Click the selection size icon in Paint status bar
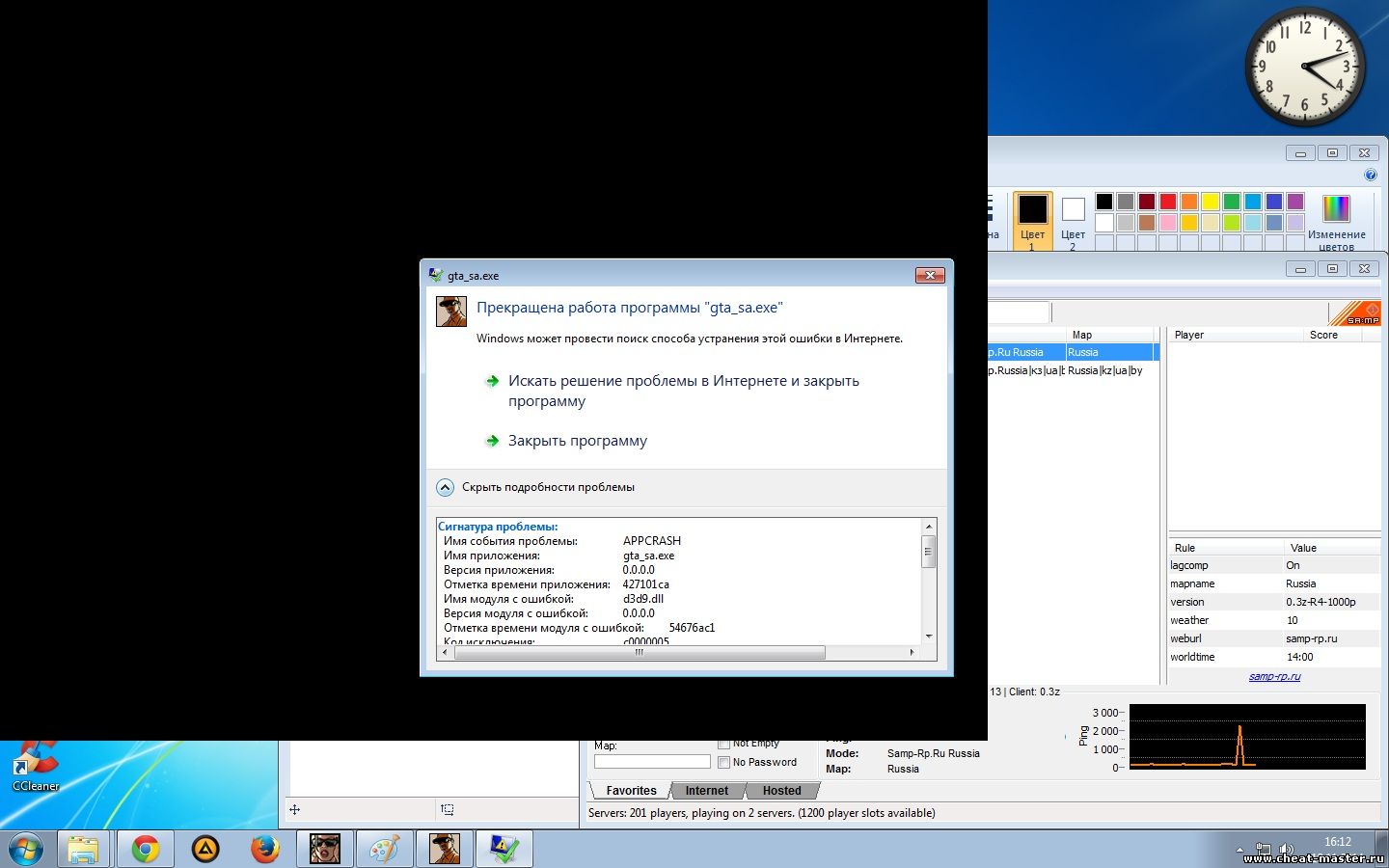Image resolution: width=1389 pixels, height=868 pixels. [x=448, y=810]
